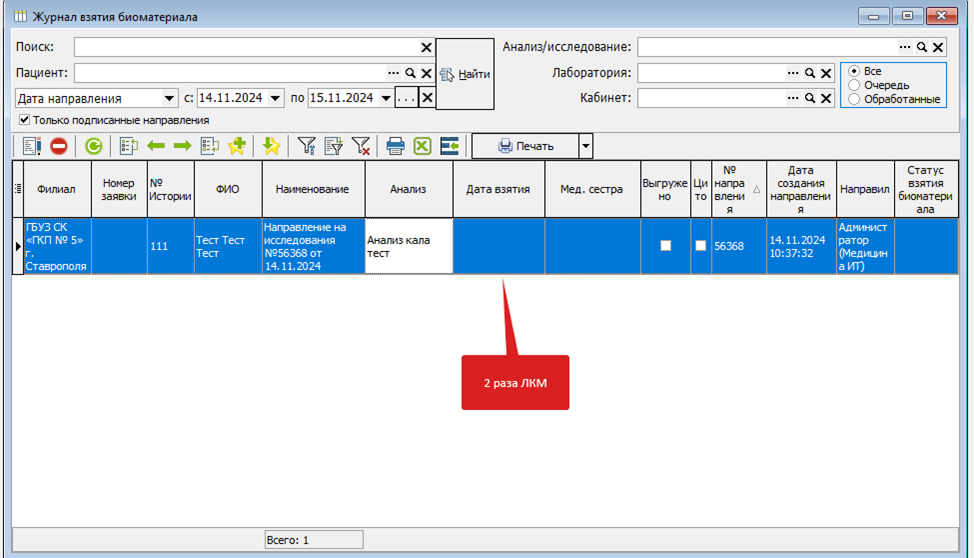
Task: Click the filter funnel icon
Action: [x=307, y=146]
